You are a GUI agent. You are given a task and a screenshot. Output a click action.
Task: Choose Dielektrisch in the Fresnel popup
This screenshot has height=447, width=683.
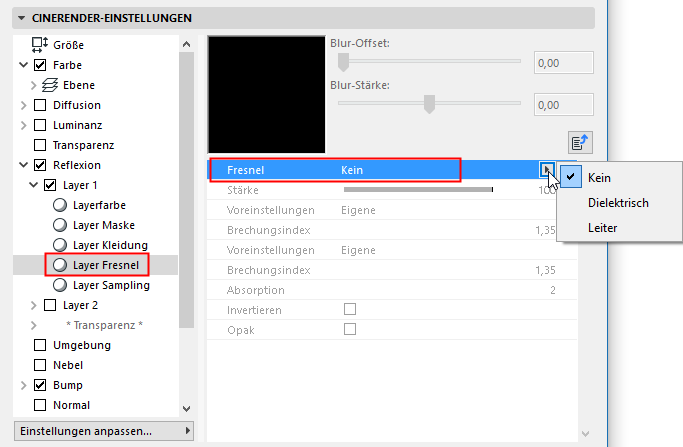tap(618, 203)
